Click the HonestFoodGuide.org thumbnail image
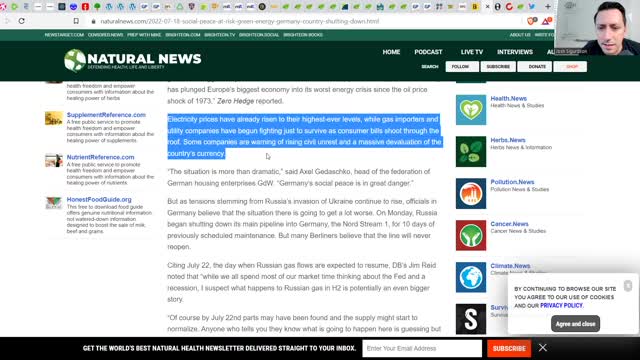This screenshot has width=640, height=360. [x=54, y=203]
